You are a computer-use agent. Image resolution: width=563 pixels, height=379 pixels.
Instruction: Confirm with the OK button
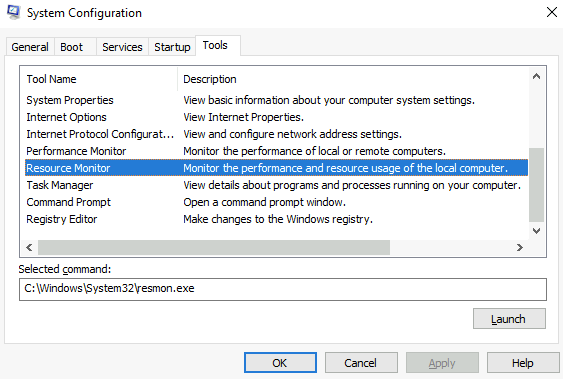point(280,363)
